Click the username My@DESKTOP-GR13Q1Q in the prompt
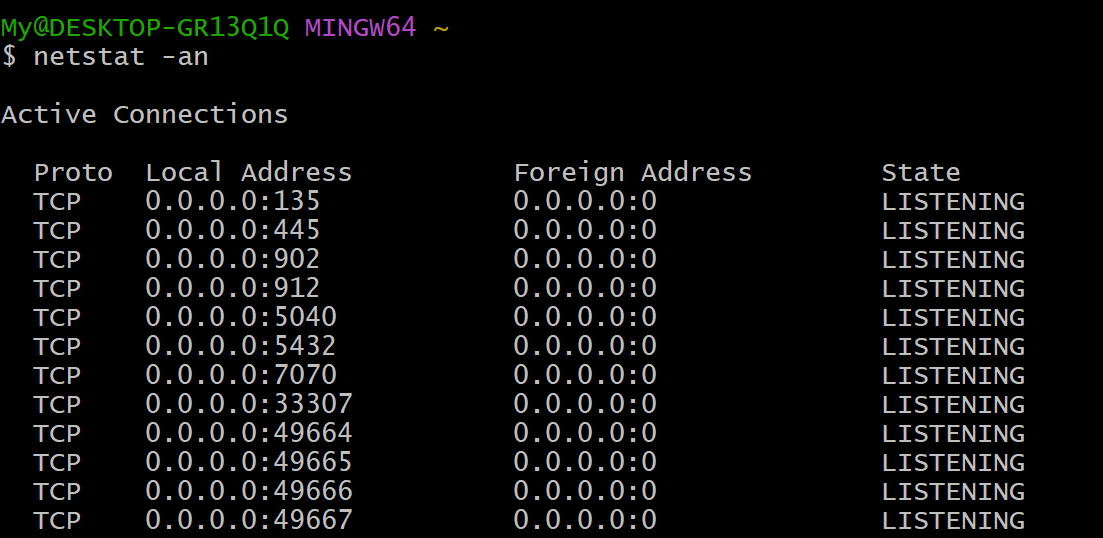 [x=145, y=28]
